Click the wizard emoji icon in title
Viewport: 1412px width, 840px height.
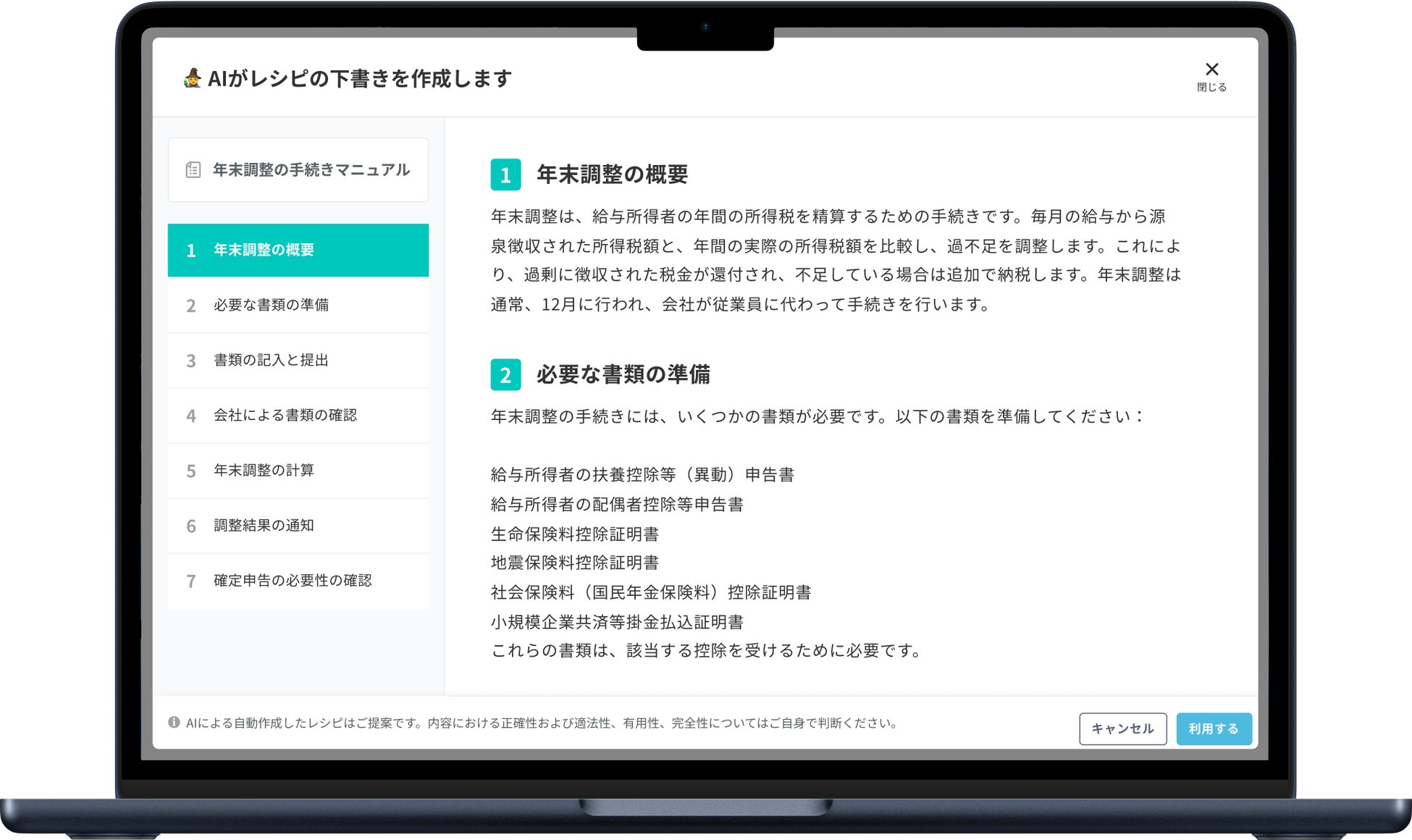point(193,77)
